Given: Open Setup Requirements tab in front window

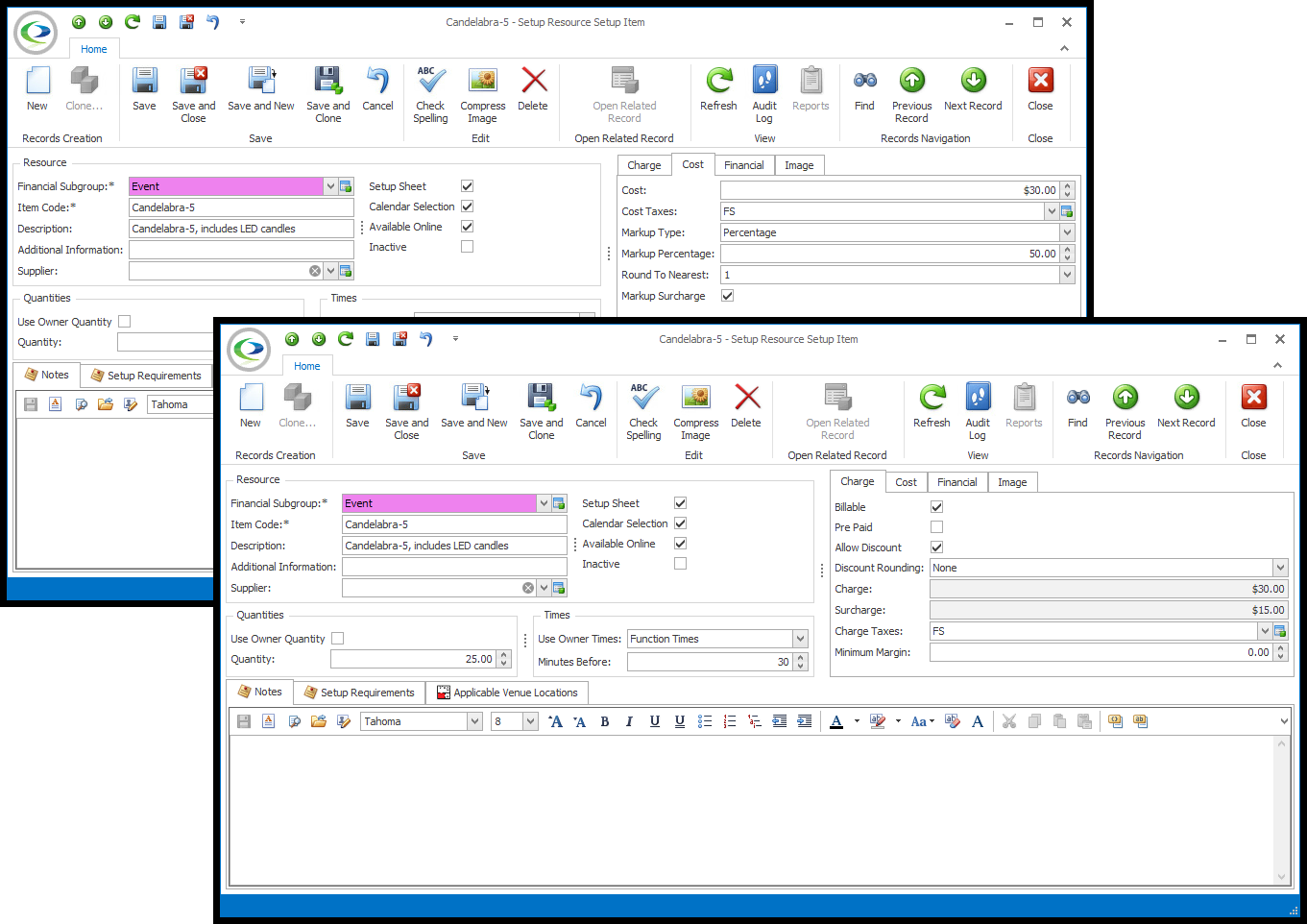Looking at the screenshot, I should click(x=359, y=693).
